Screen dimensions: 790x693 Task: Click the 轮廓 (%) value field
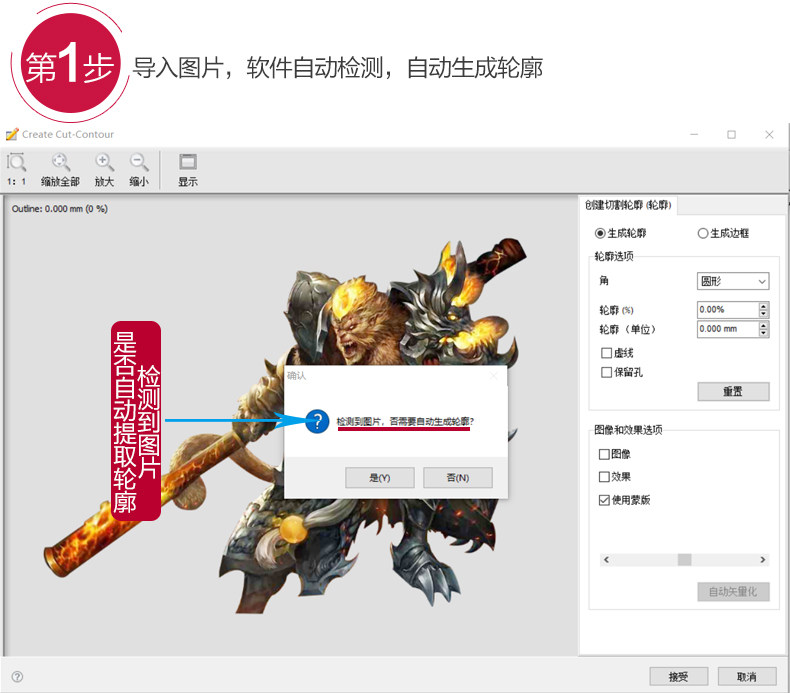728,309
